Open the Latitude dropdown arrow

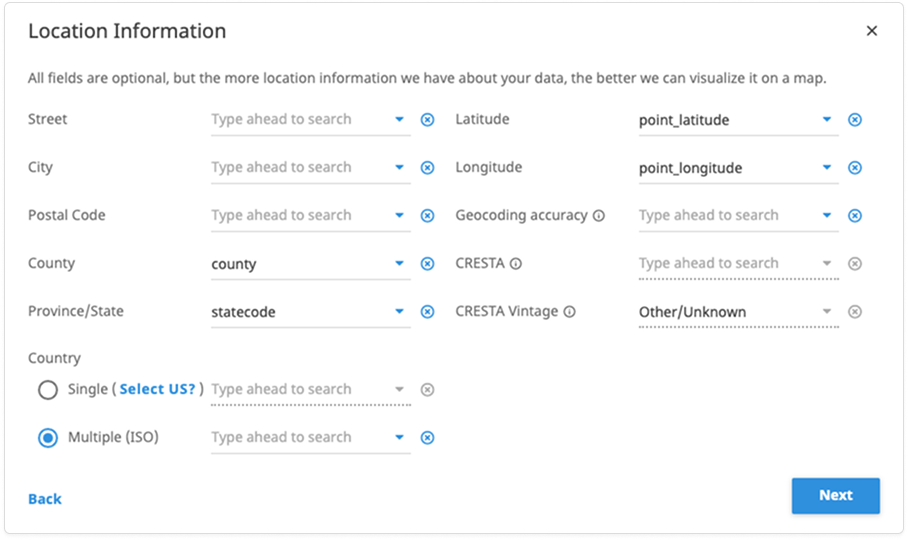click(x=827, y=119)
